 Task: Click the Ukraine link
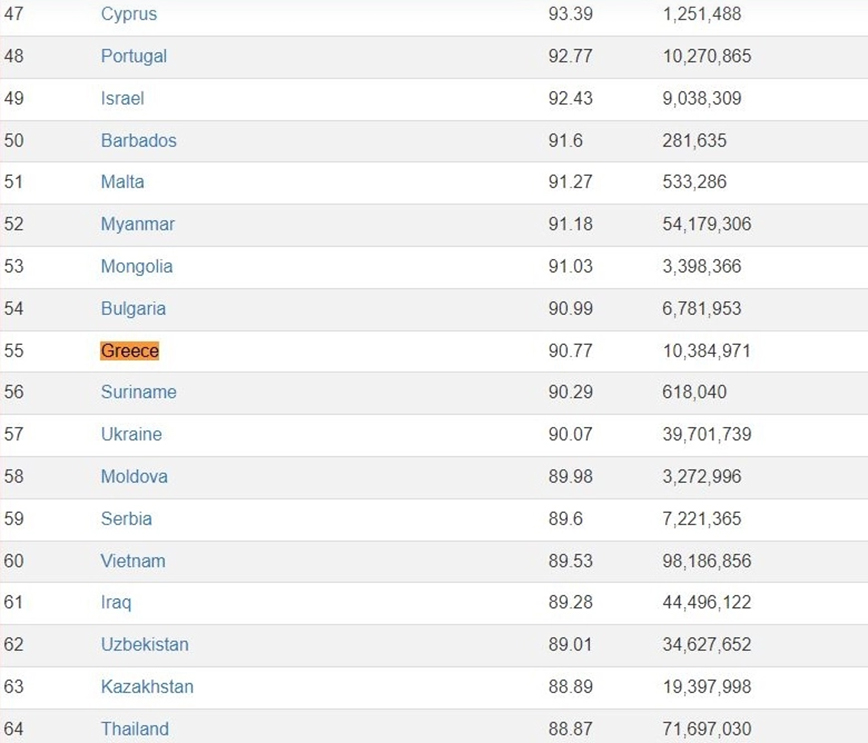(131, 434)
